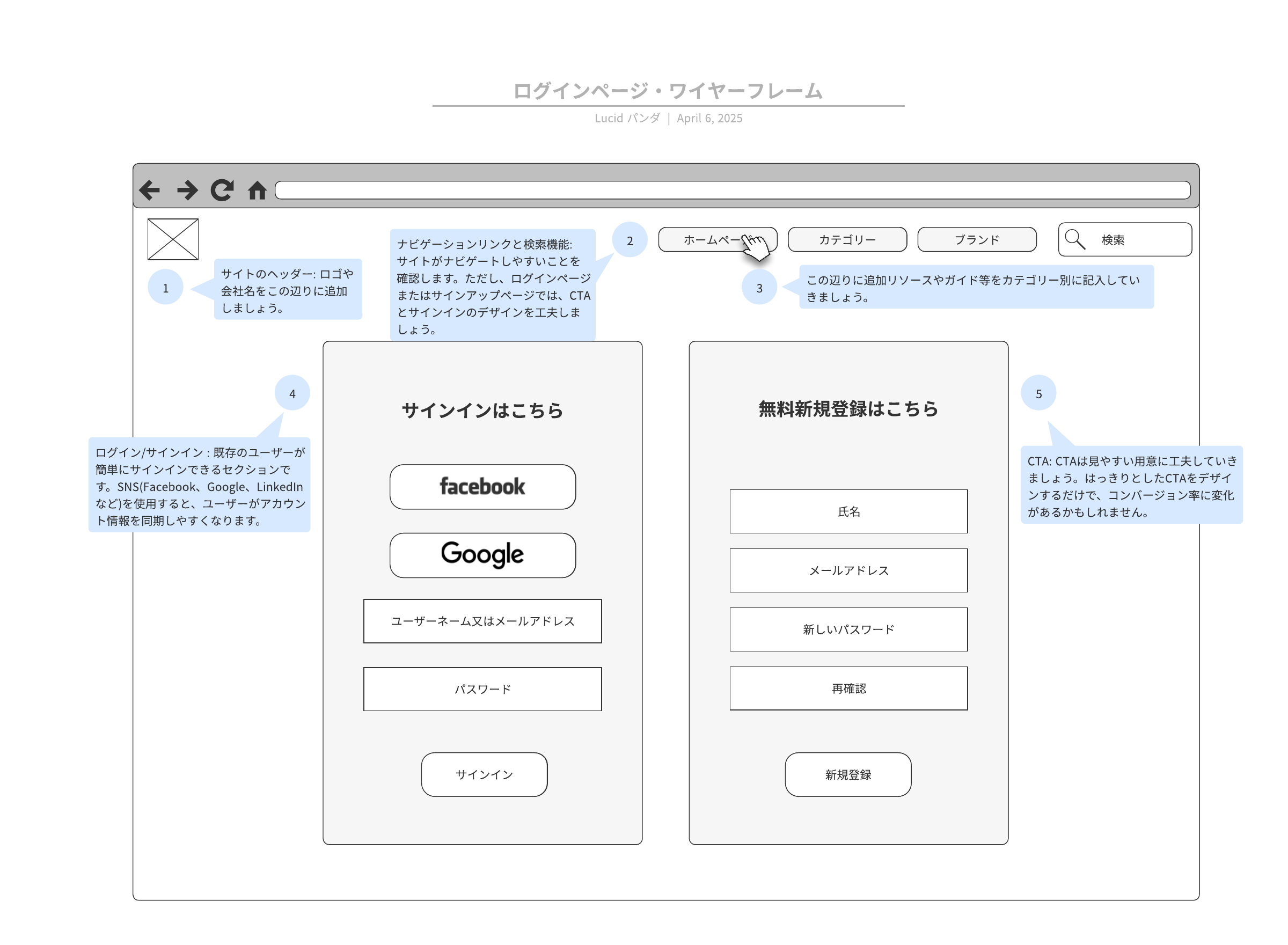This screenshot has height=945, width=1288.
Task: Open the ホームページ navigation link
Action: (717, 240)
